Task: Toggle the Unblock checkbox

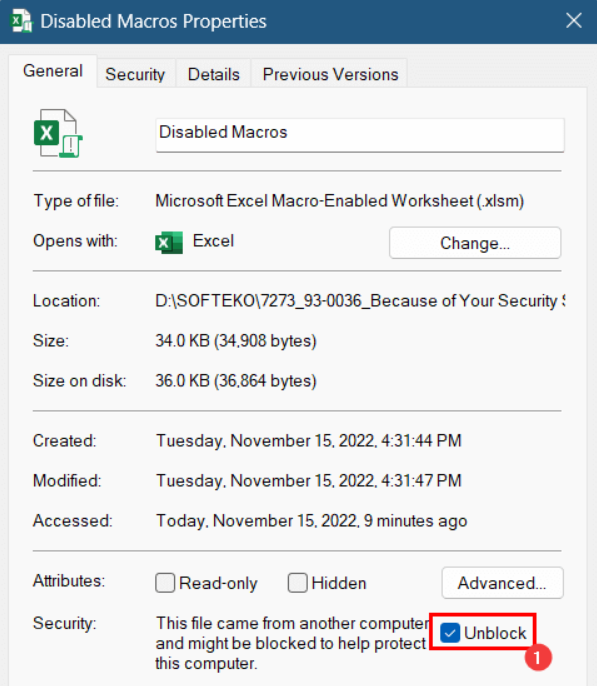Action: [x=450, y=633]
